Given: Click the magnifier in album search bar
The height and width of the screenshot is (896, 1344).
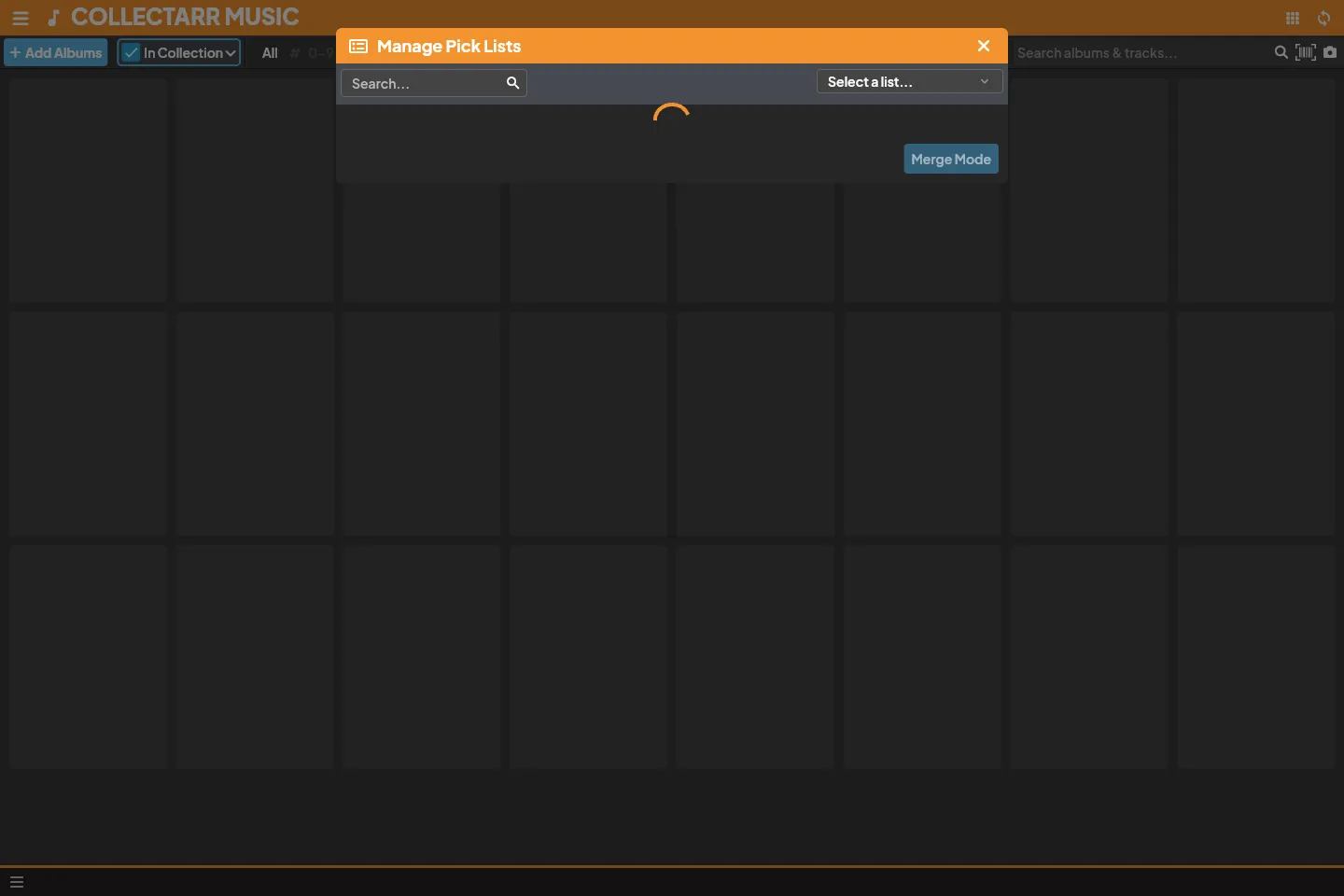Looking at the screenshot, I should point(1281,52).
